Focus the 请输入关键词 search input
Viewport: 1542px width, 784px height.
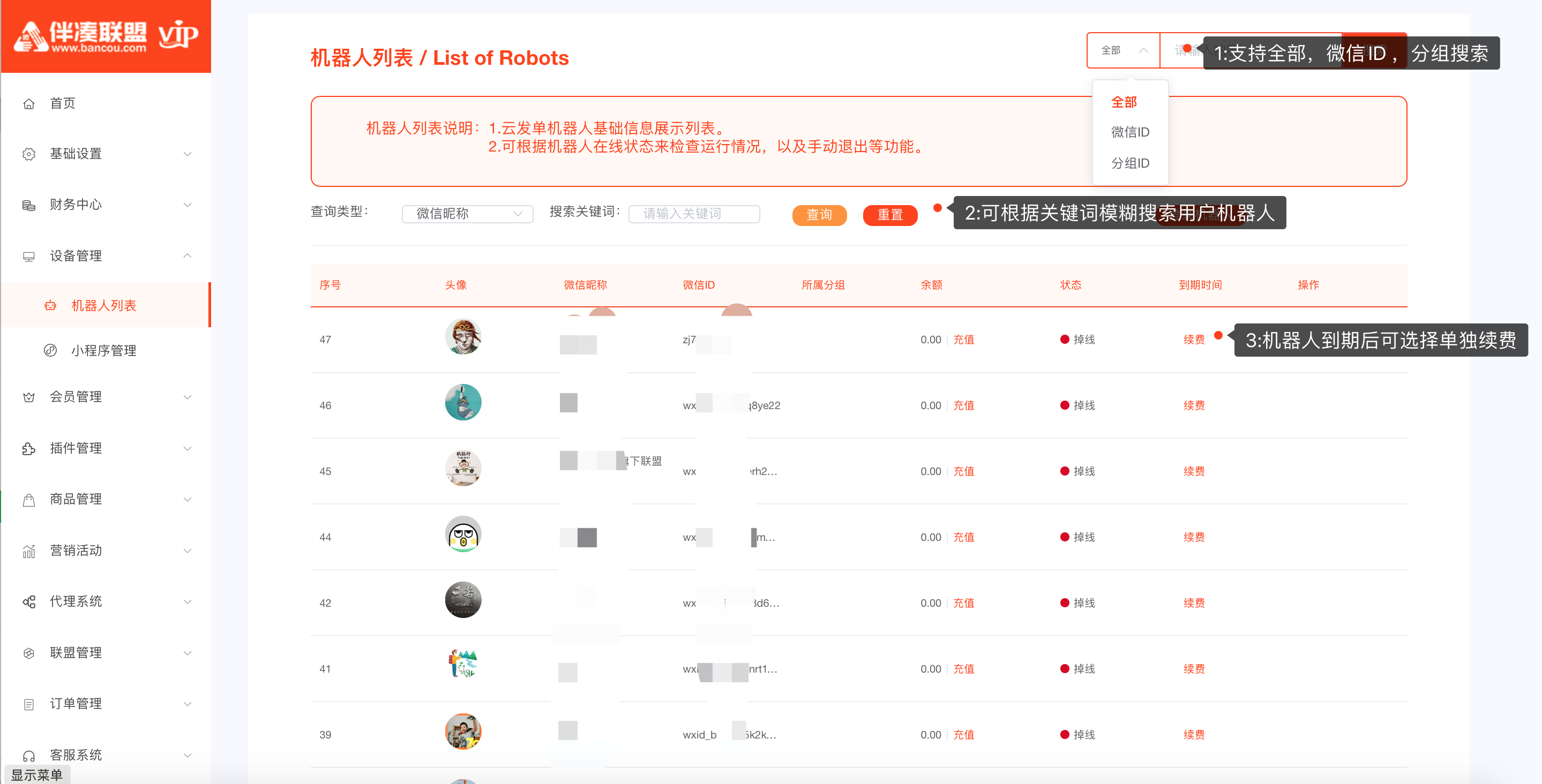coord(694,214)
